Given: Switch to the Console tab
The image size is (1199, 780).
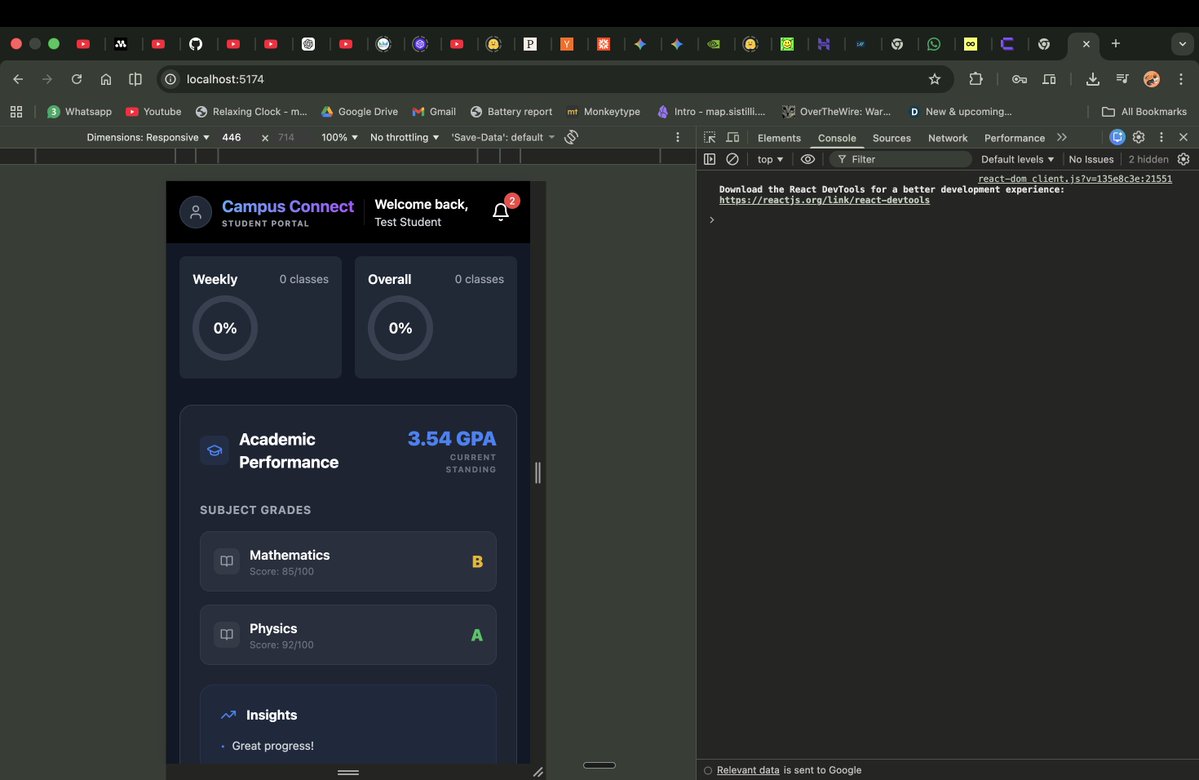Looking at the screenshot, I should [x=837, y=138].
